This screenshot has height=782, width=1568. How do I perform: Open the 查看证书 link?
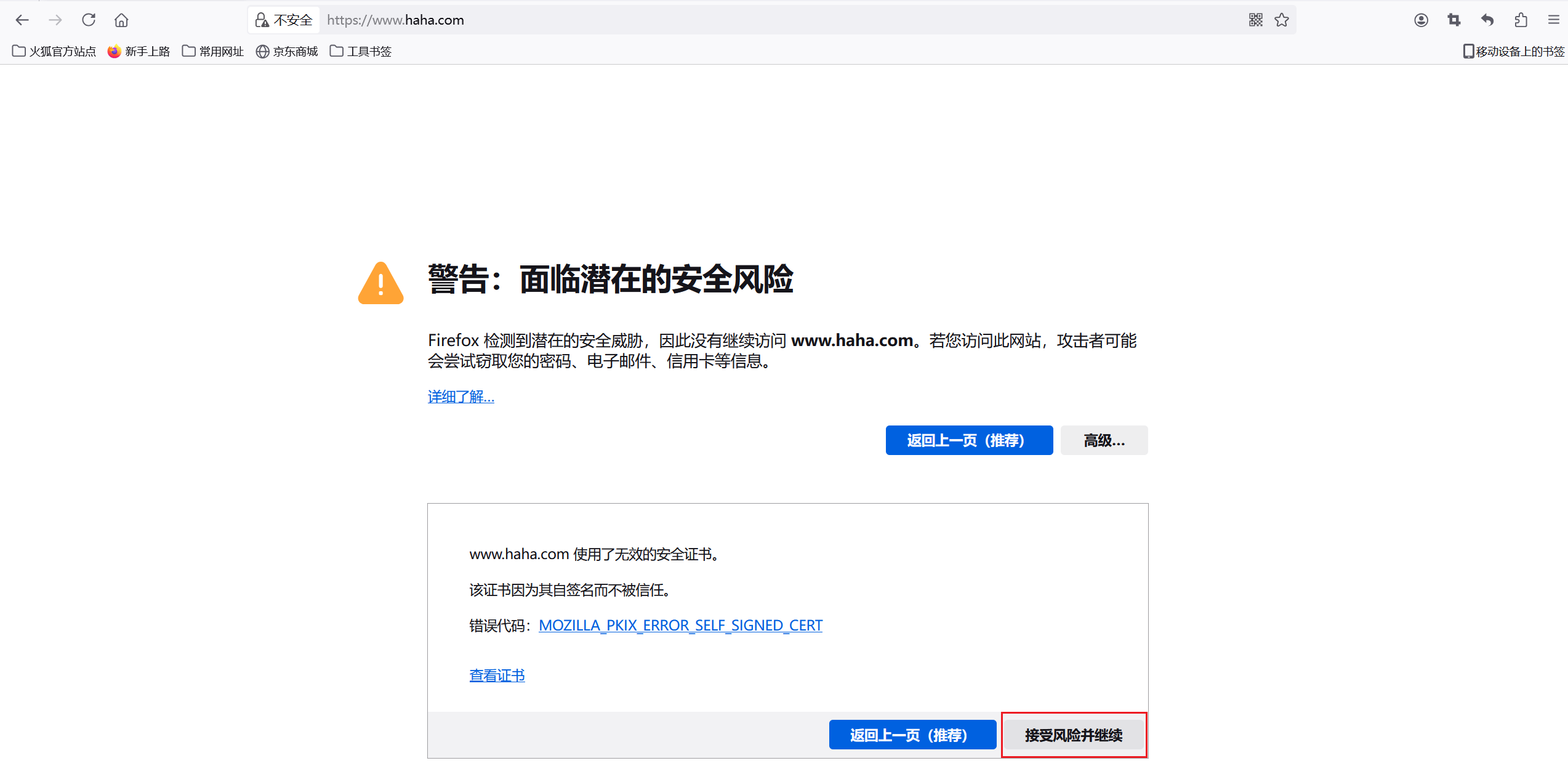click(497, 675)
